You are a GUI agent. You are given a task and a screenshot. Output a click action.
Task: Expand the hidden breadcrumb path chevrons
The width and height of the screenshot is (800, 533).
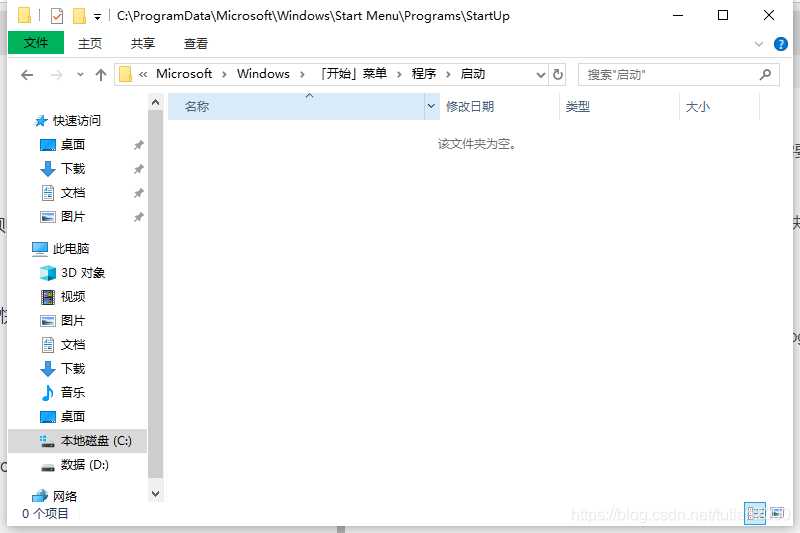click(x=143, y=74)
